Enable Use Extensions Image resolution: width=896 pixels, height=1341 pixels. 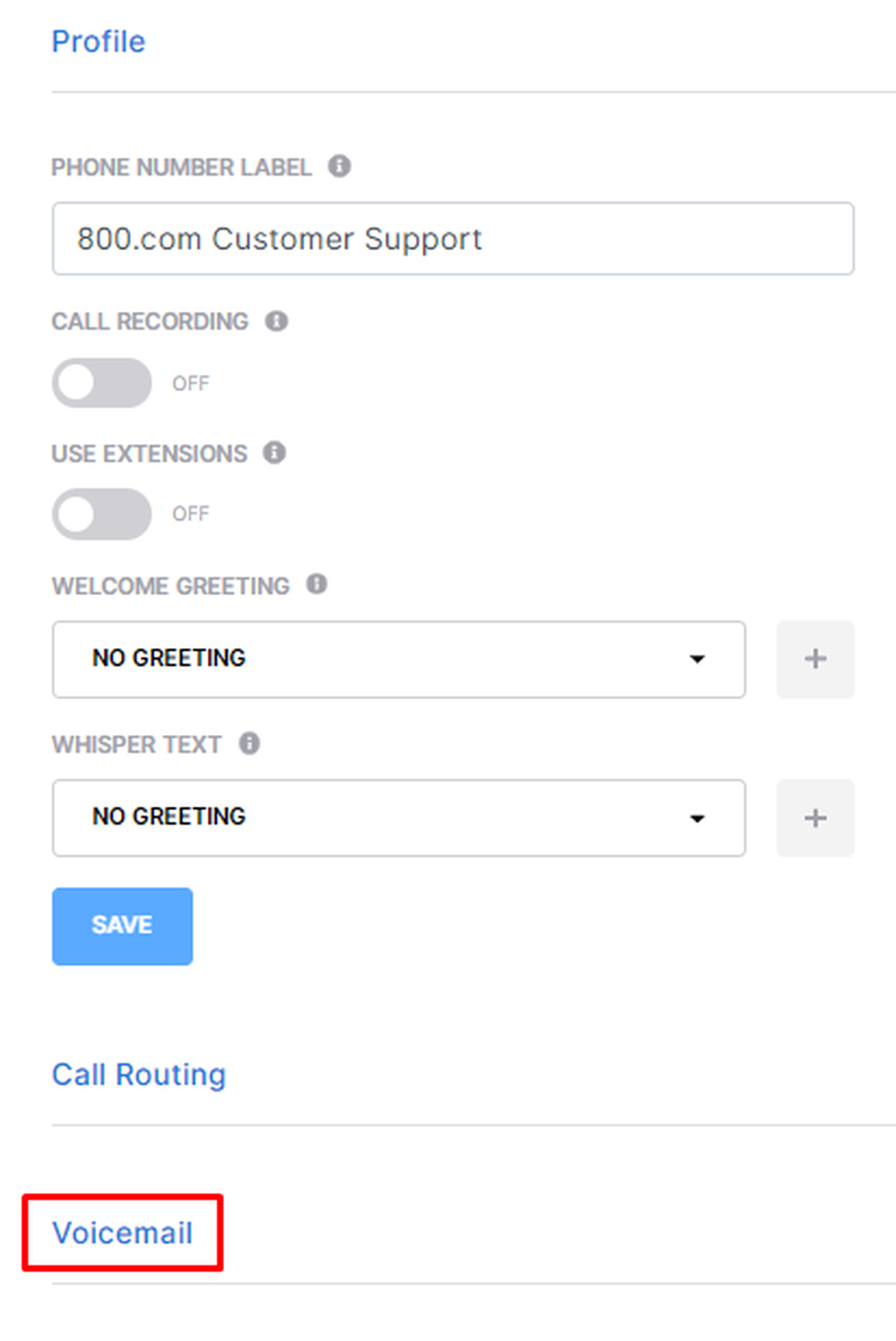101,514
